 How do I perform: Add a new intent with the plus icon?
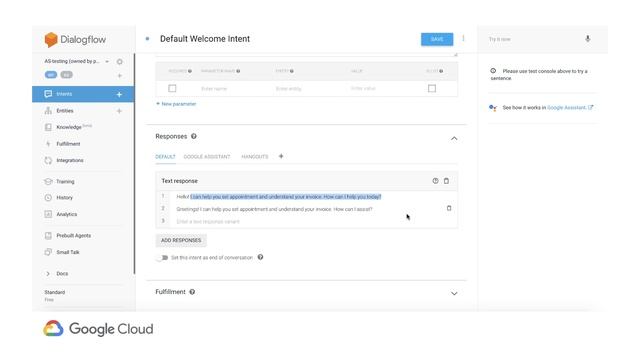pyautogui.click(x=119, y=94)
